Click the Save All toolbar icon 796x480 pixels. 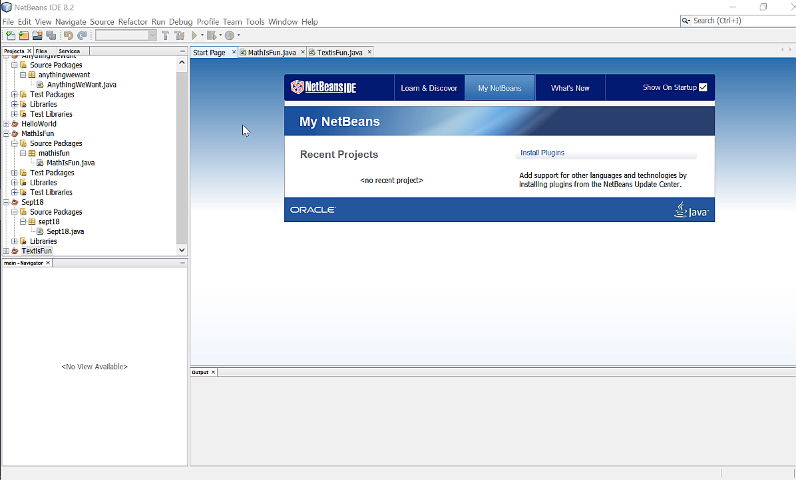point(51,36)
